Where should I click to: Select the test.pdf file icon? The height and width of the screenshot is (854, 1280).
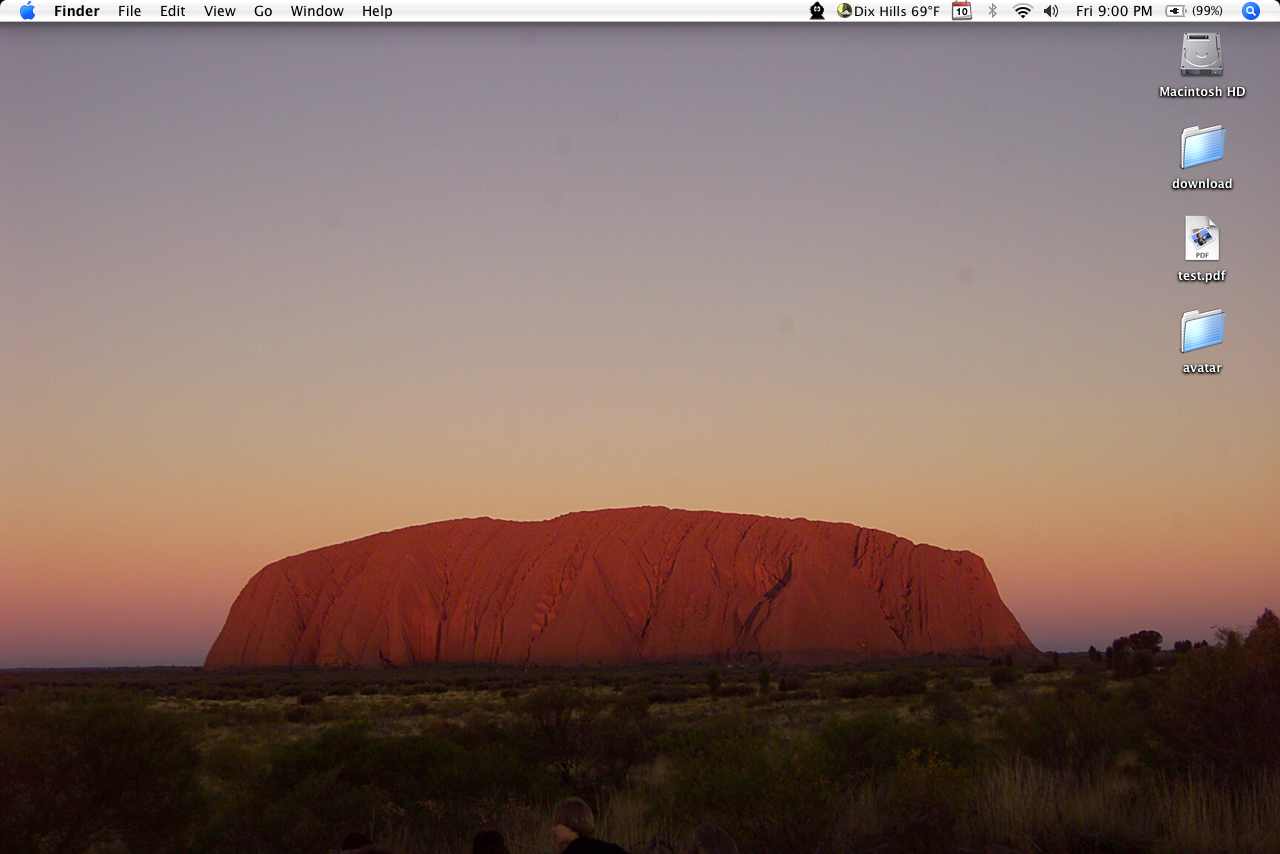(1201, 239)
